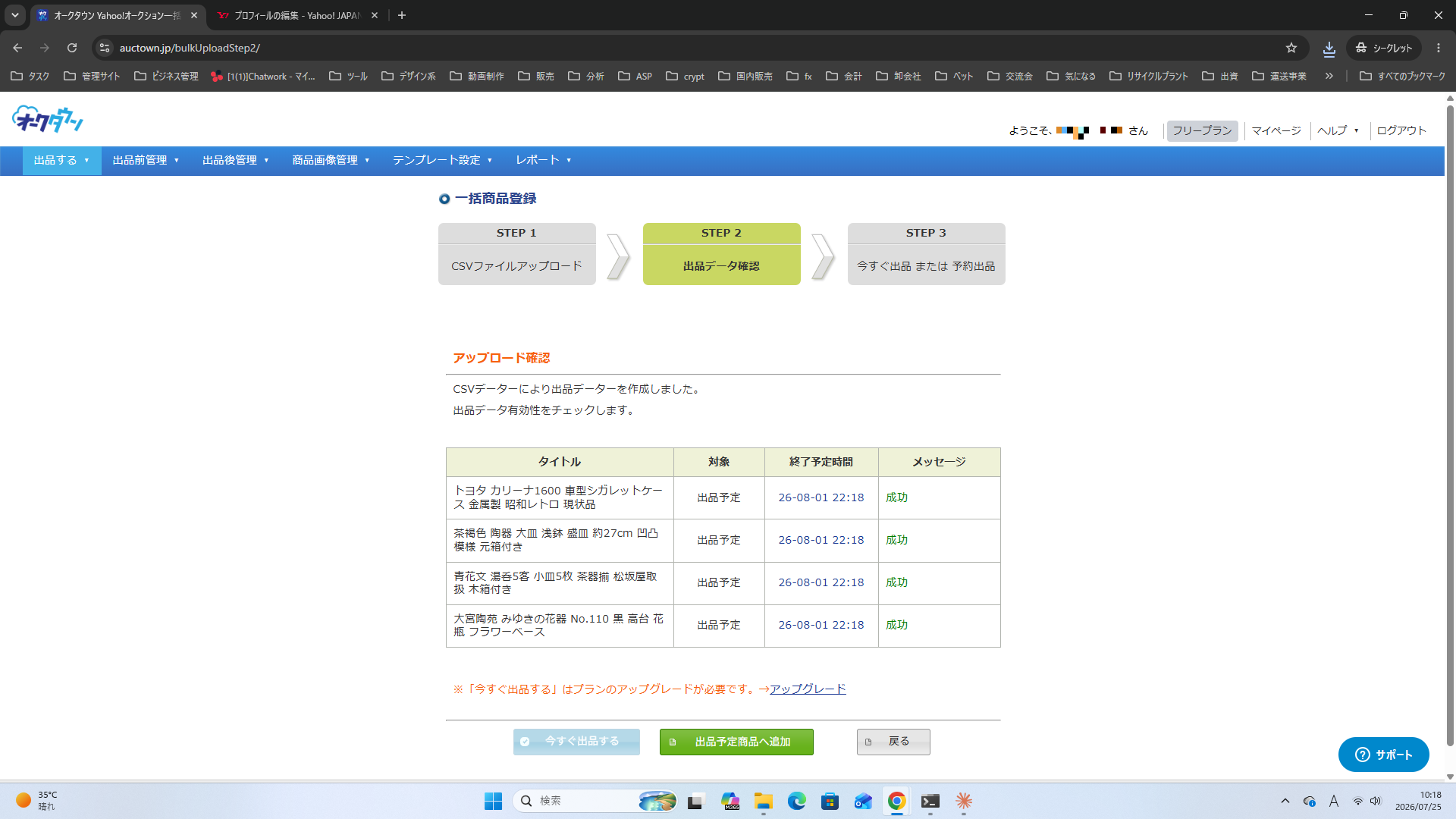This screenshot has height=819, width=1456.
Task: Open the タスク bookmark folder
Action: (x=30, y=76)
